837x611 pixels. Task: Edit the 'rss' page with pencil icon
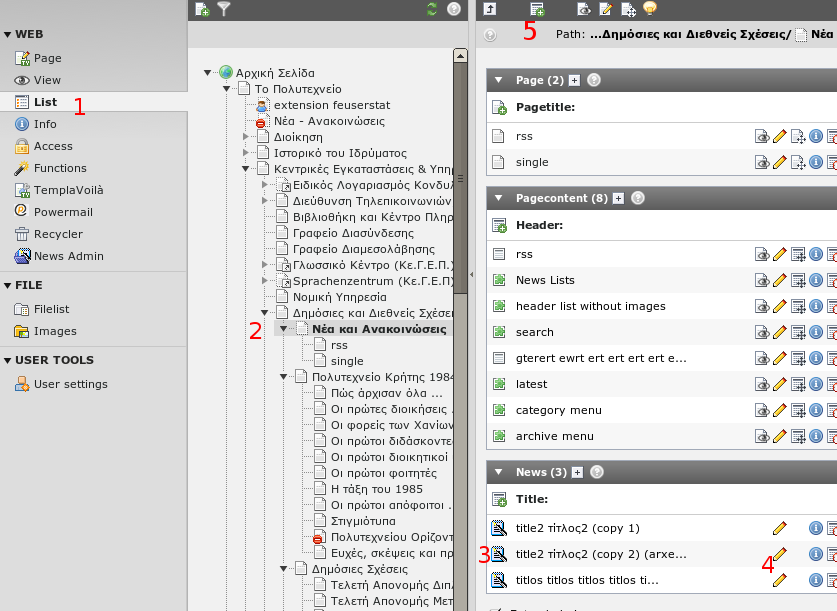tap(780, 136)
